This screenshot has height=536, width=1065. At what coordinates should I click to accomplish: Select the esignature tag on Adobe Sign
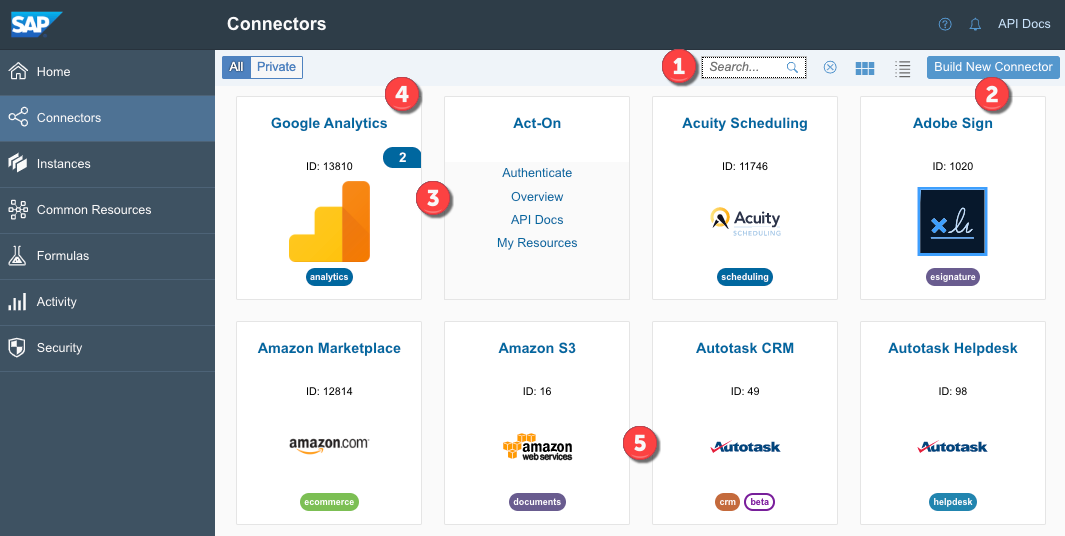(953, 277)
